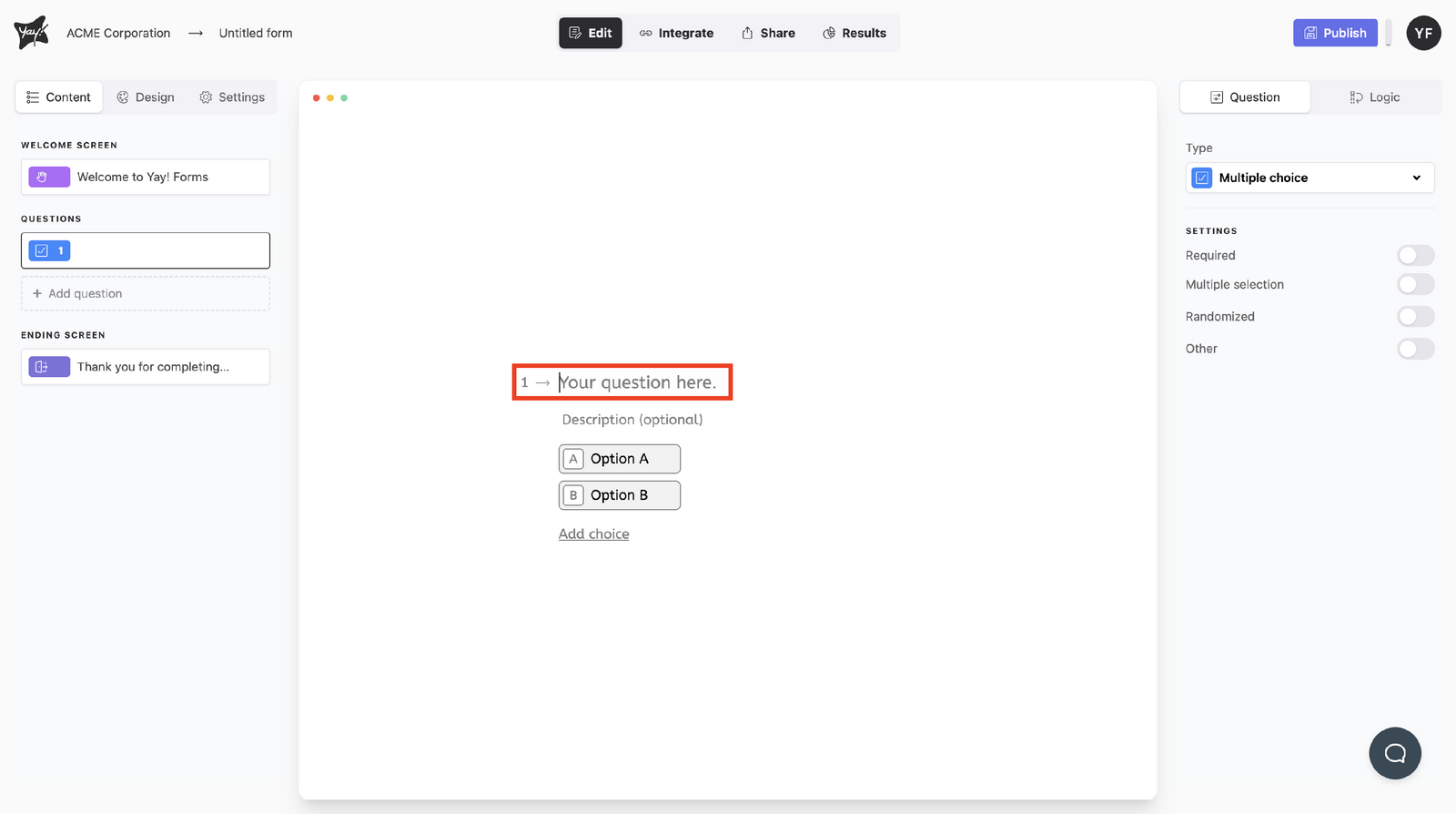
Task: Open the Multiple choice type dropdown
Action: click(x=1309, y=178)
